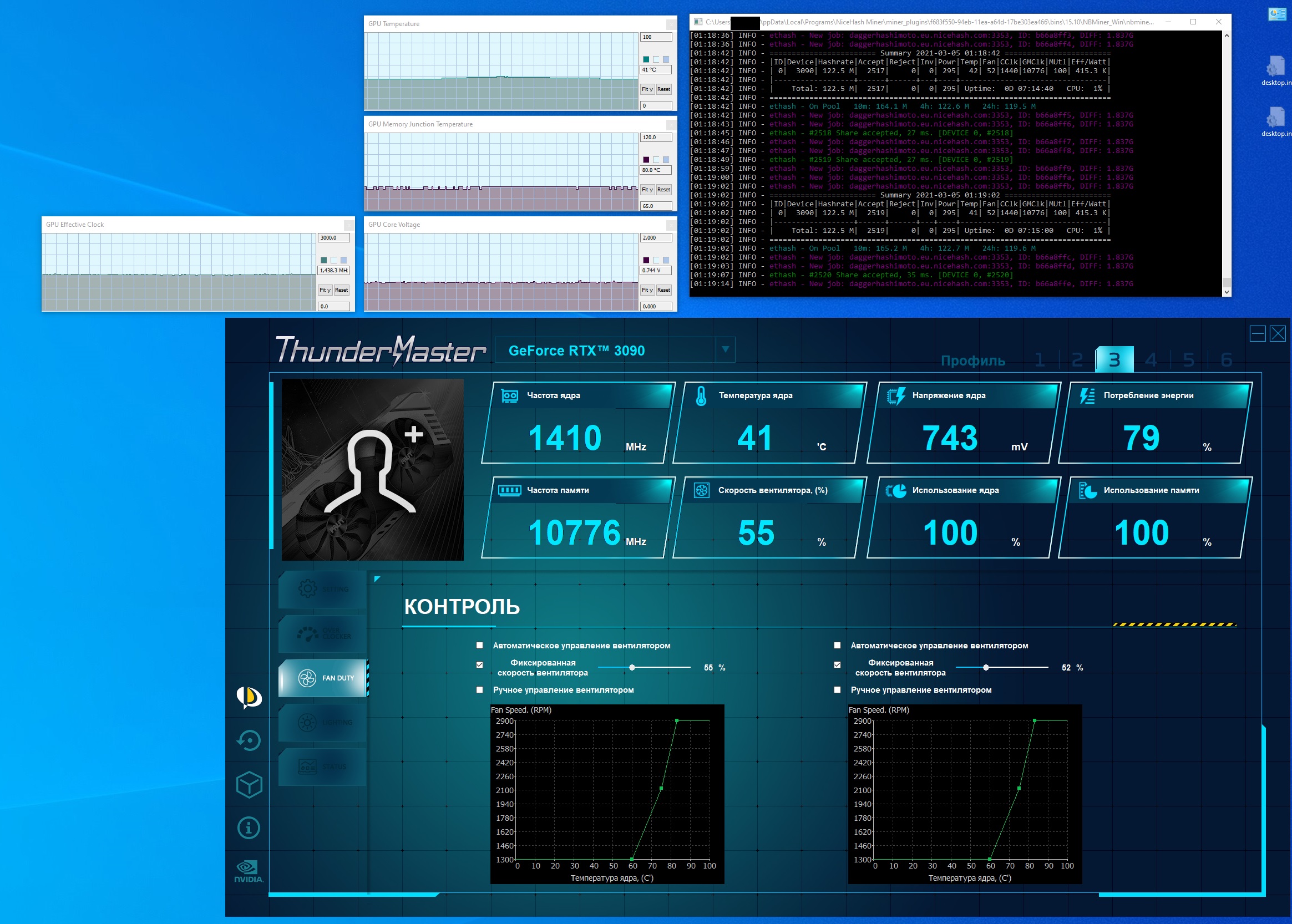Image resolution: width=1292 pixels, height=924 pixels.
Task: Switch to profile 1 tab
Action: point(1039,359)
